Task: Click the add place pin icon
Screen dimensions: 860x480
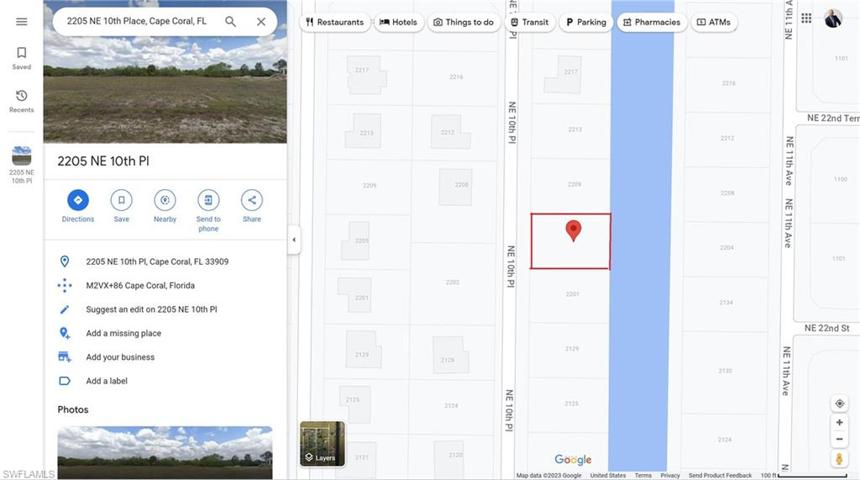Action: [x=65, y=333]
